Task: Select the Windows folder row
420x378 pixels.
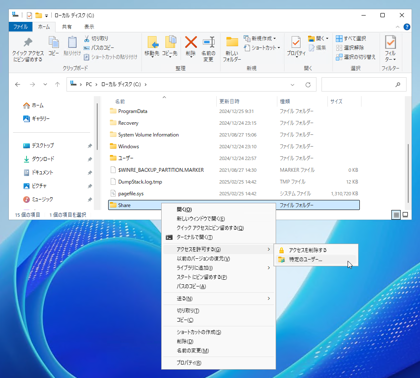Action: coord(234,146)
